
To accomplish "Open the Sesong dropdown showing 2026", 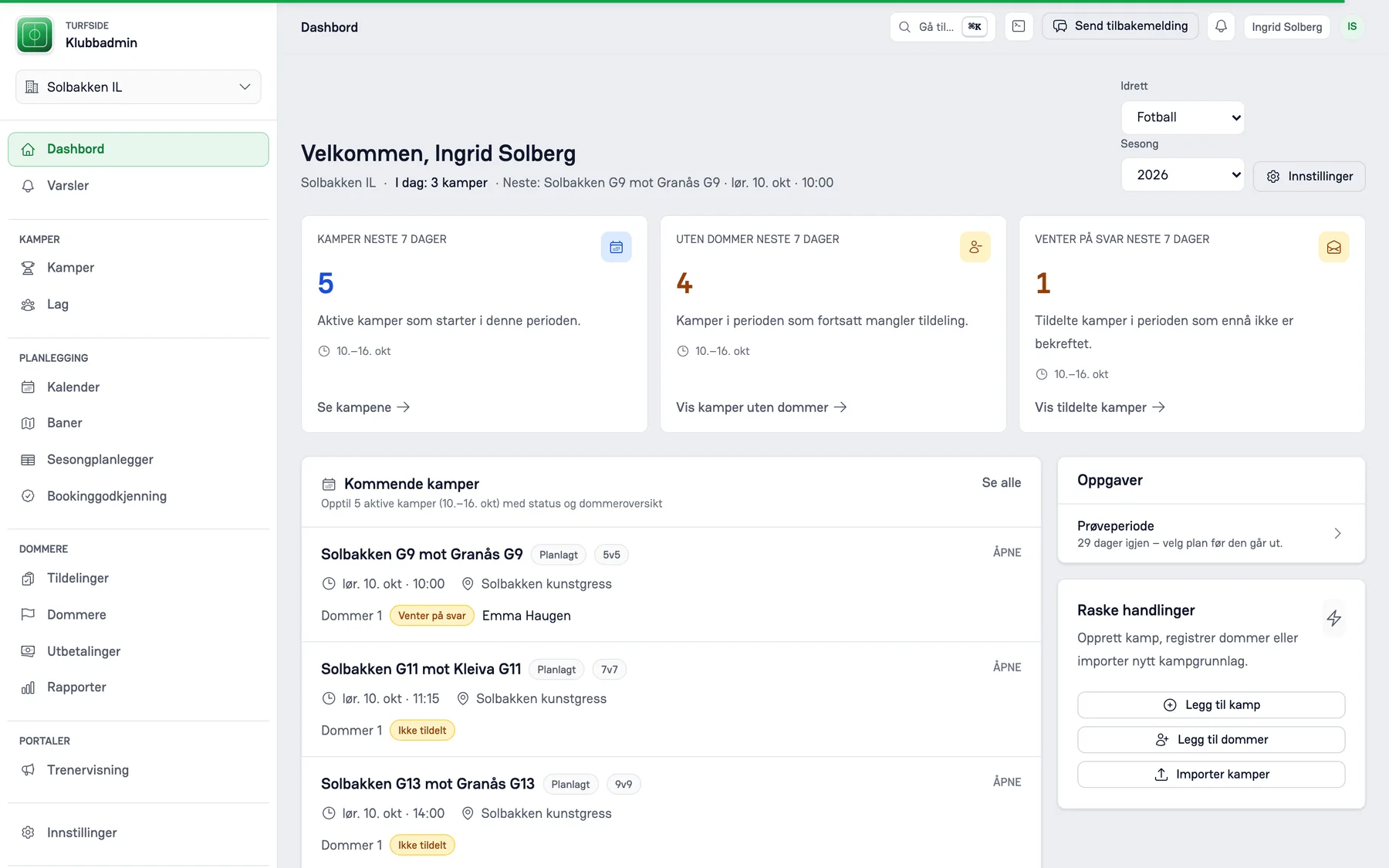I will tap(1182, 175).
